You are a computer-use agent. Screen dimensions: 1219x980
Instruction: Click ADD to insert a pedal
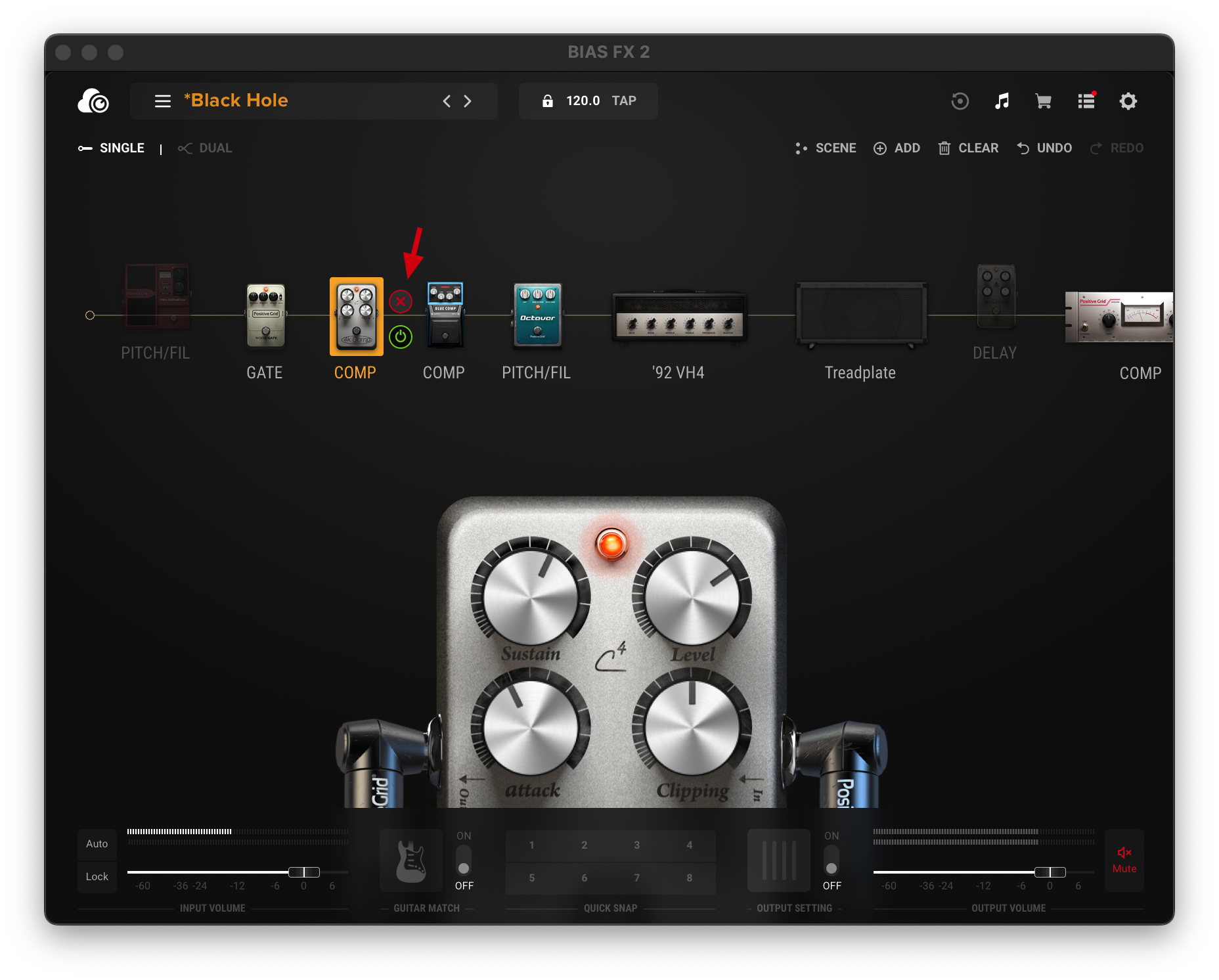[x=897, y=148]
